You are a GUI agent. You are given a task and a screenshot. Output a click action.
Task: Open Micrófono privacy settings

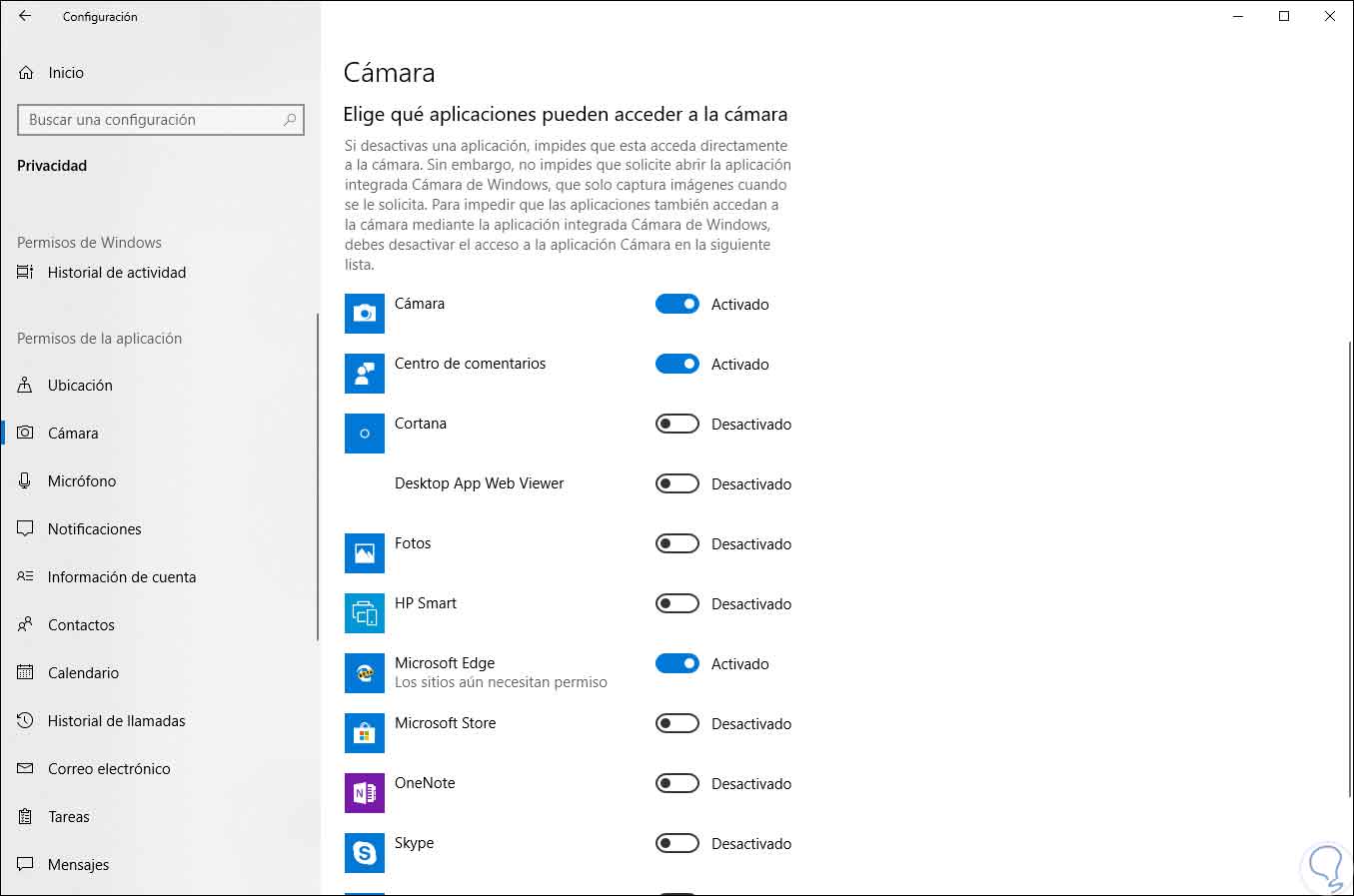82,481
